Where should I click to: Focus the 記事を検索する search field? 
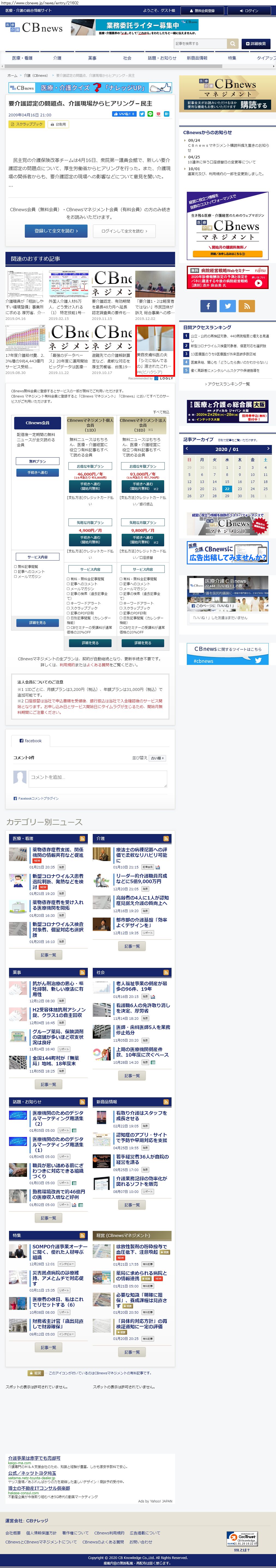tap(200, 44)
